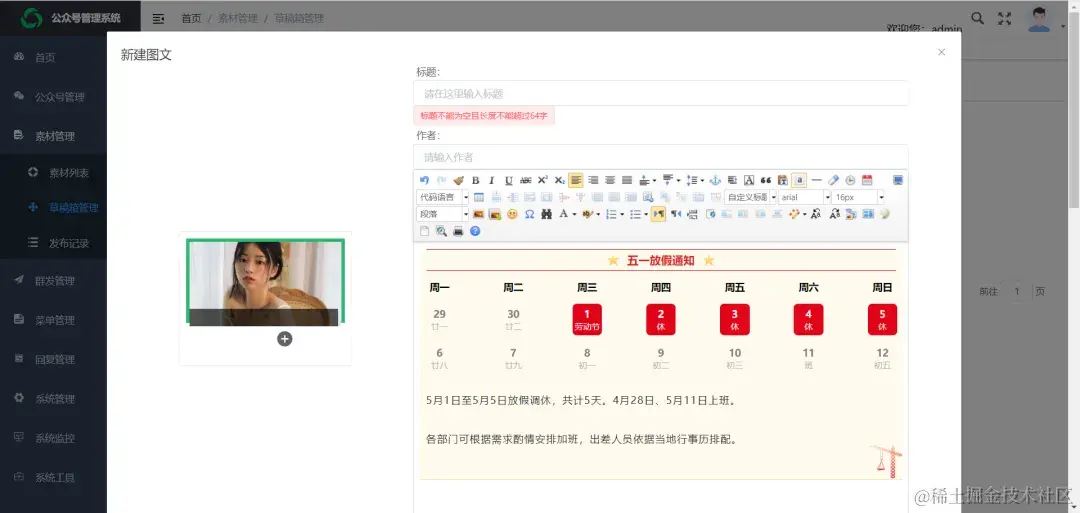Viewport: 1080px width, 513px height.
Task: Open the admin avatar menu
Action: point(1039,19)
